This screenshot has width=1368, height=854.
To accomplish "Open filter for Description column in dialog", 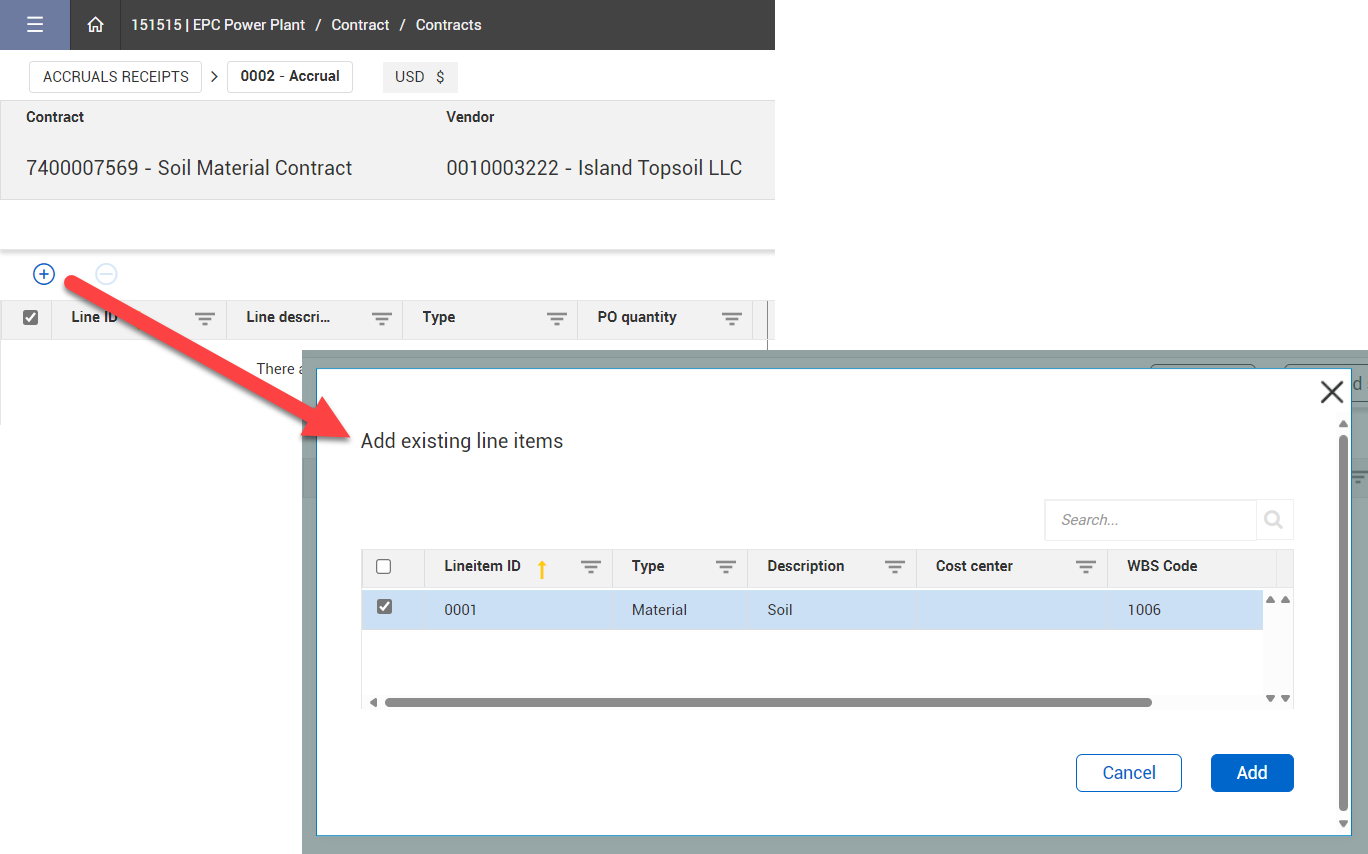I will click(x=895, y=567).
